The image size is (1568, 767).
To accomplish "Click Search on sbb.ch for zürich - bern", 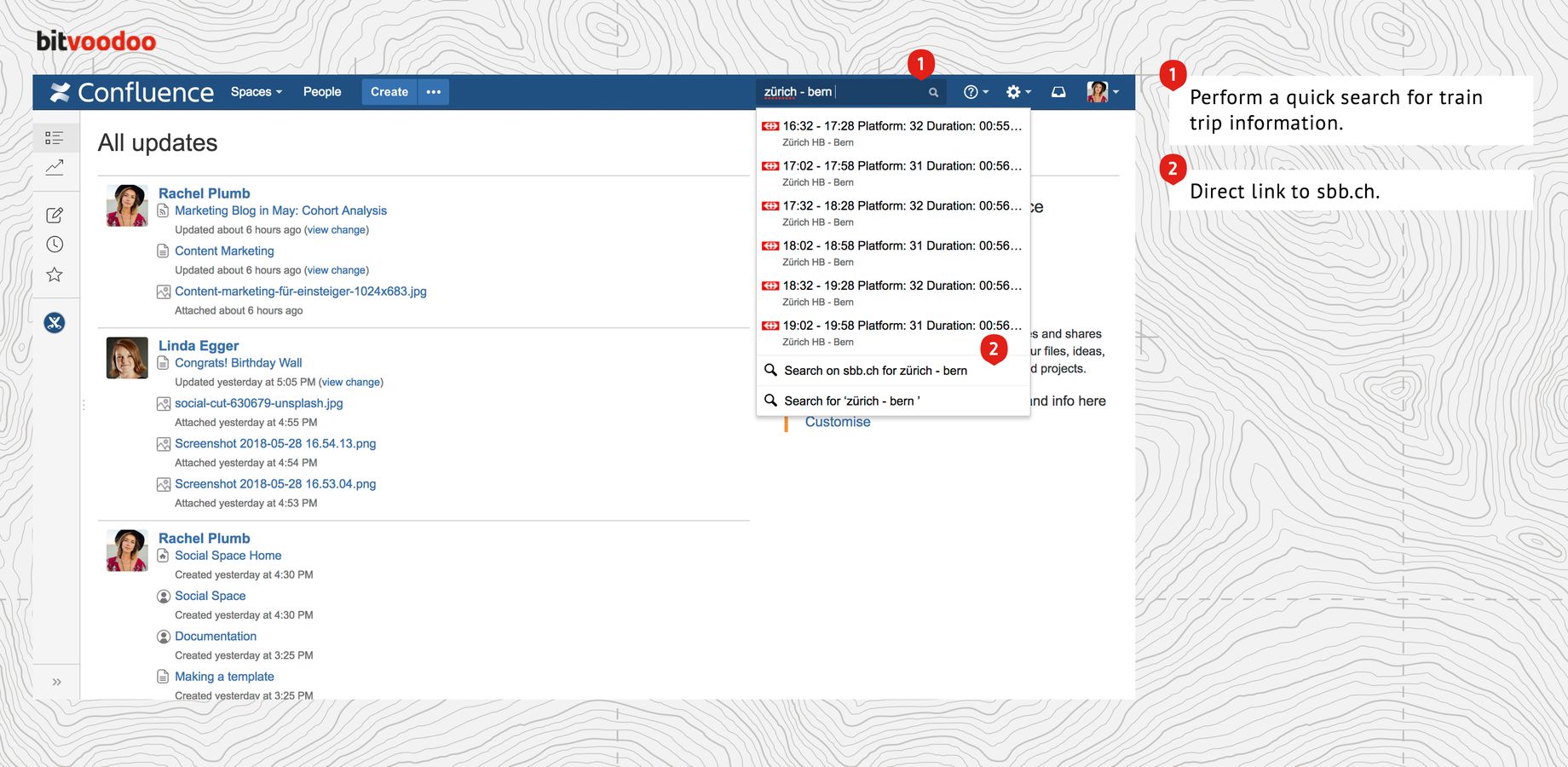I will (x=893, y=371).
